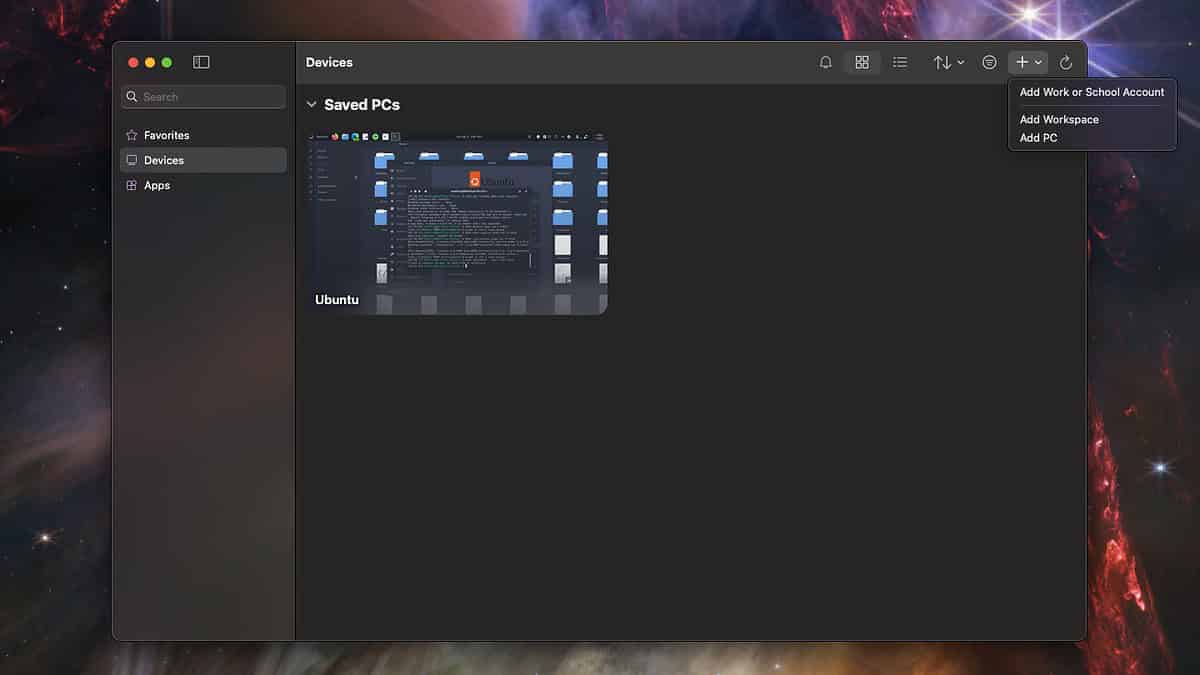Screen dimensions: 1200x675
Task: Choose Add Workspace from the menu
Action: (x=1058, y=119)
